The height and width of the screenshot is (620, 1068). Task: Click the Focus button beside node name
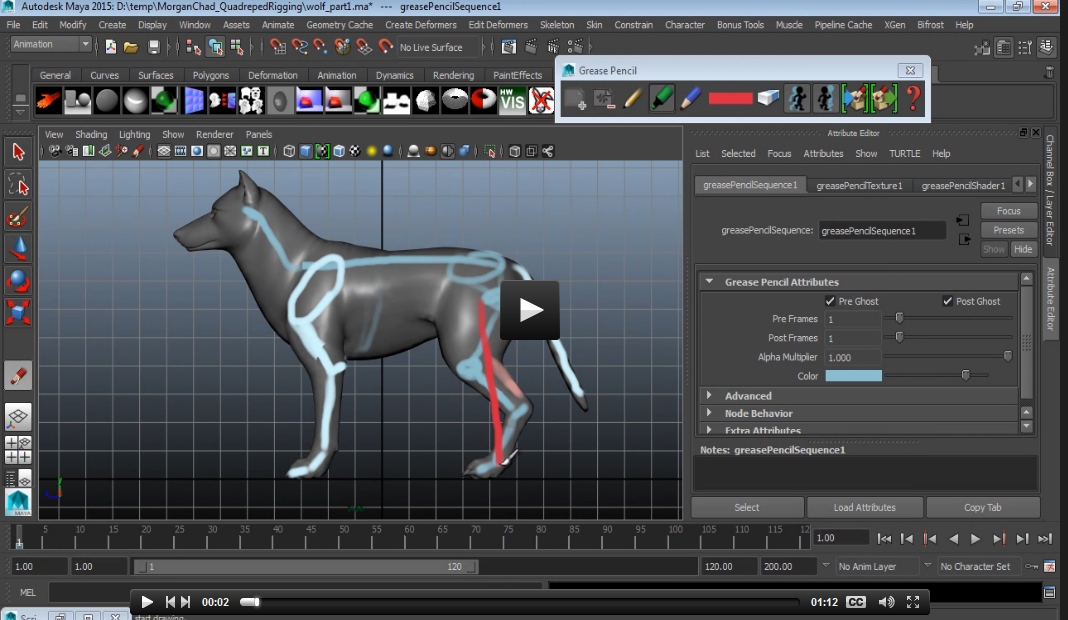[x=1008, y=211]
